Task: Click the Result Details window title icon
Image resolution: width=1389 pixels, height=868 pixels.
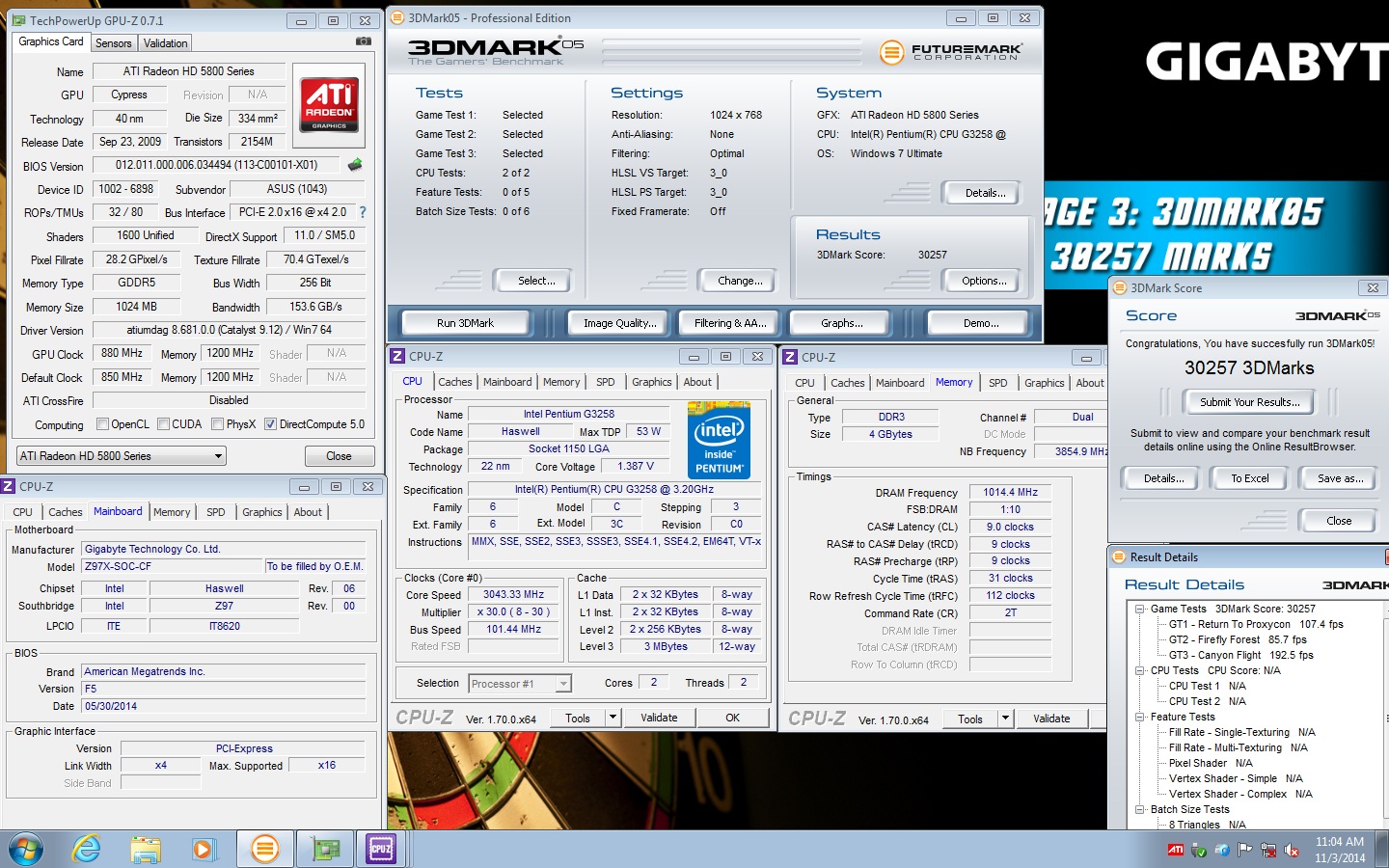Action: point(1119,556)
